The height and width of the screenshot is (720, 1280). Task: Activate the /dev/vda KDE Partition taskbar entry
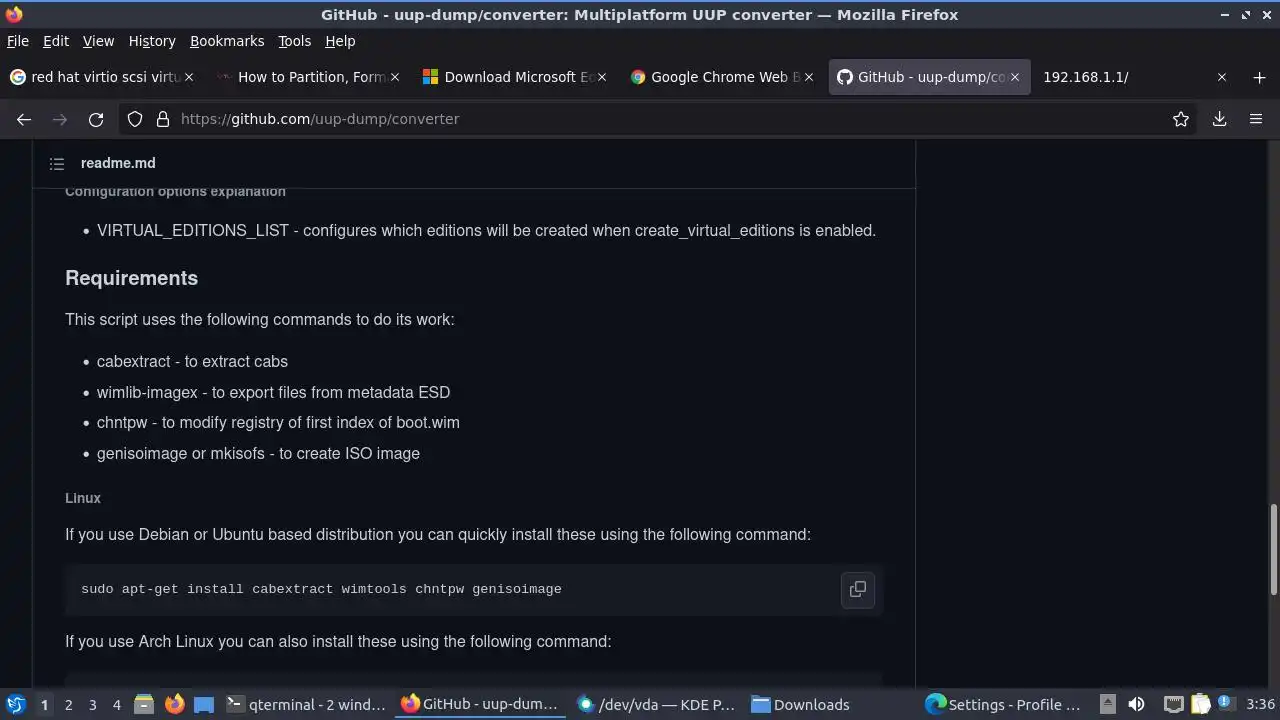[x=656, y=704]
